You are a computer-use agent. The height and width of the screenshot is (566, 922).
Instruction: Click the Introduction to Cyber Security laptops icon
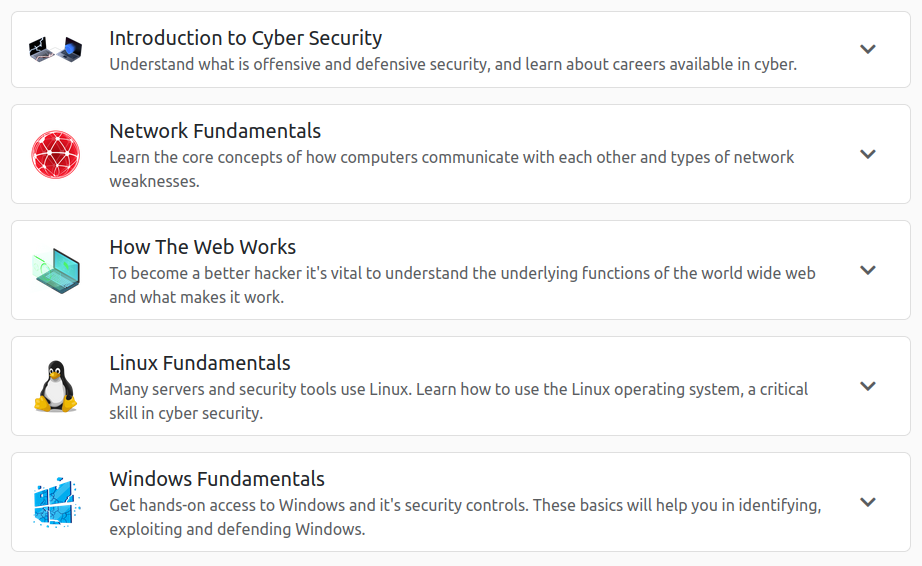coord(55,49)
